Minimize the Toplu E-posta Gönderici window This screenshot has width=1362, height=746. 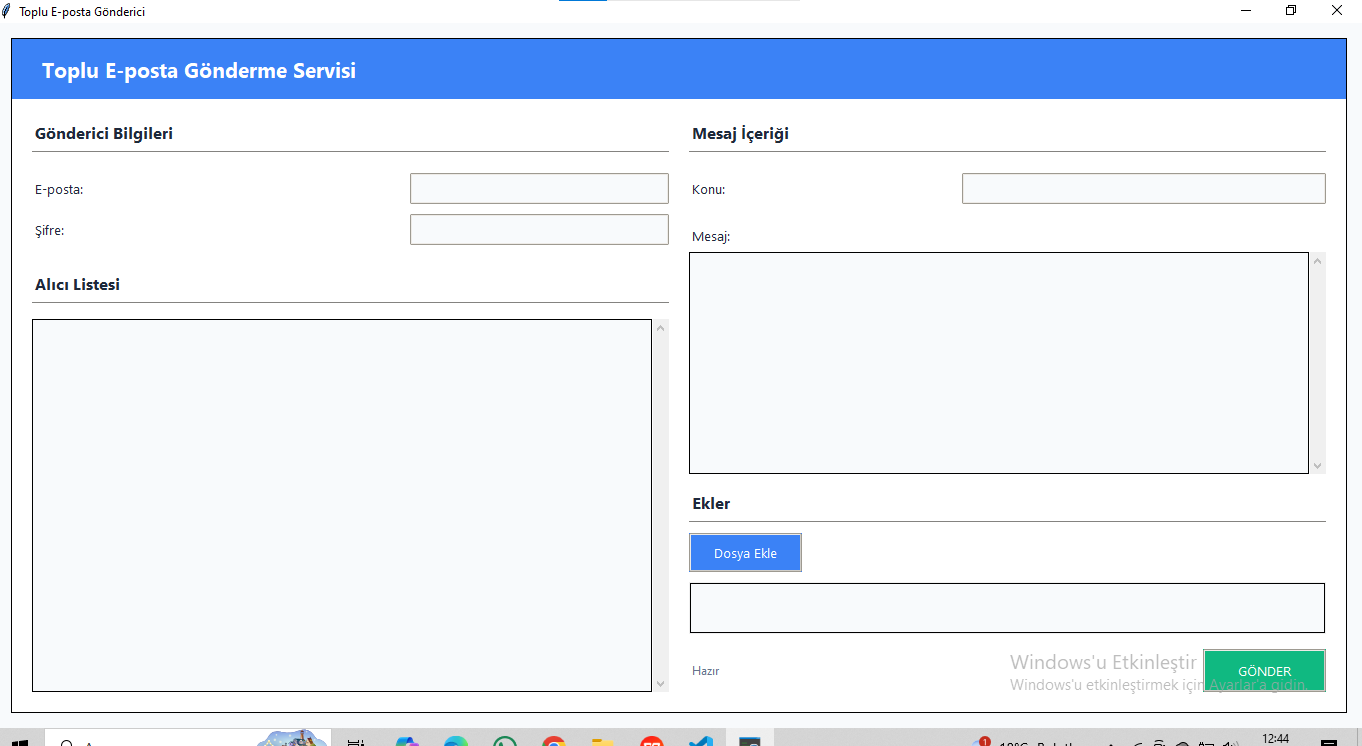click(x=1247, y=11)
